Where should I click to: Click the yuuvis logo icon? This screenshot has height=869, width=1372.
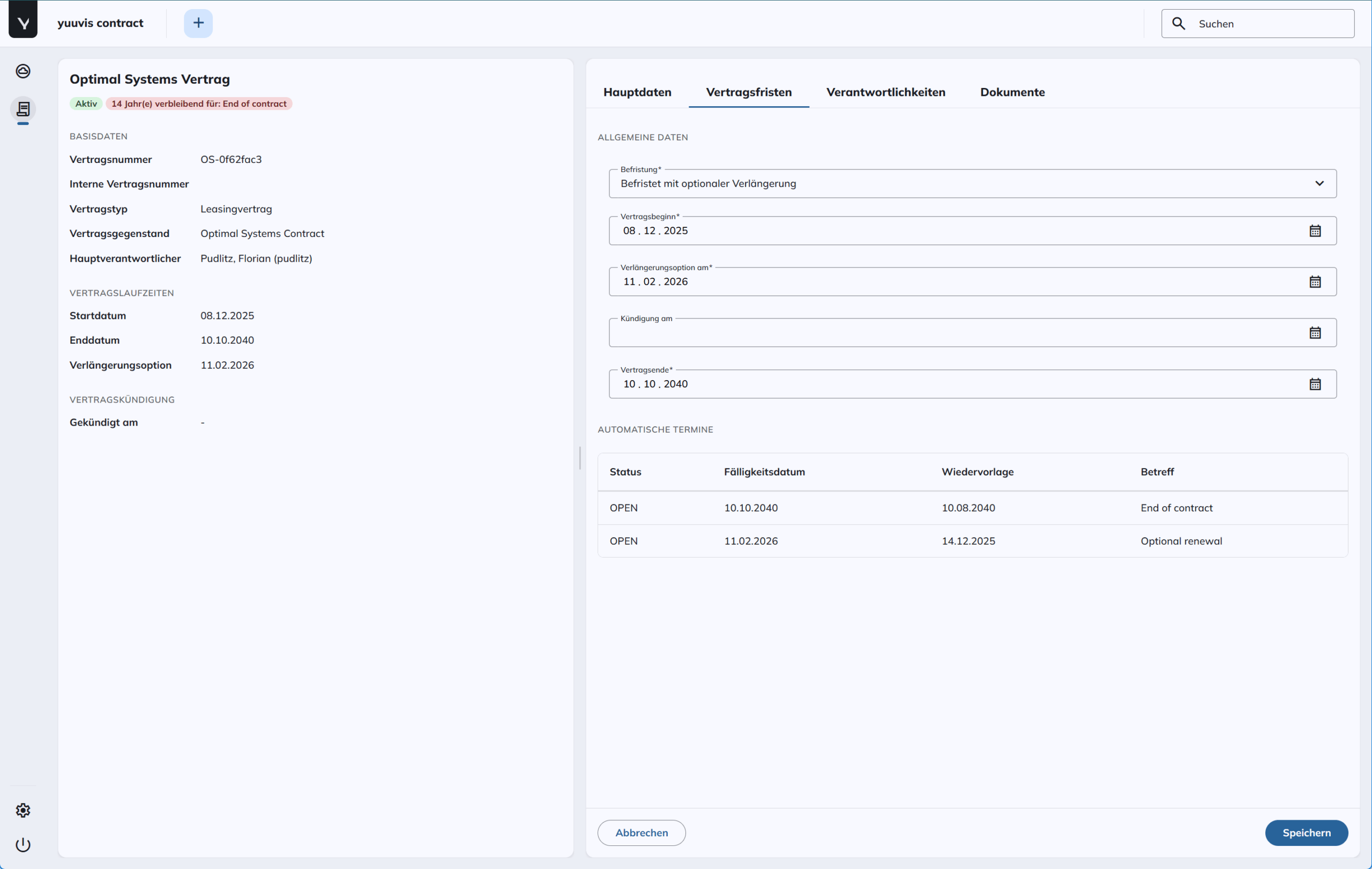pos(23,22)
